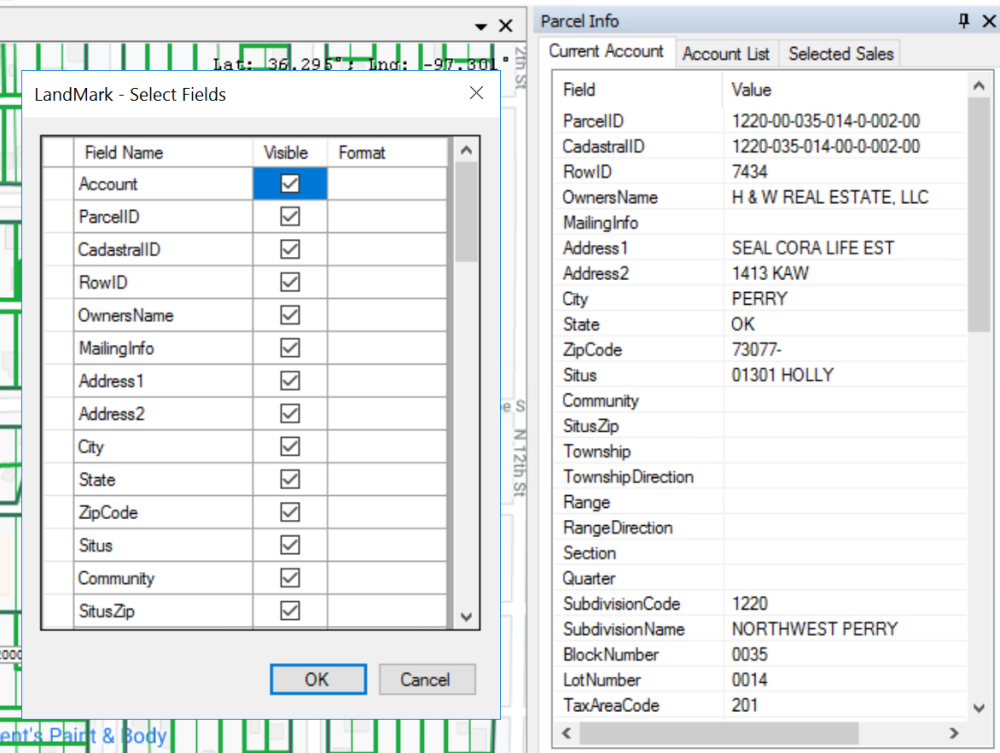Image resolution: width=1000 pixels, height=753 pixels.
Task: Disable the OwnersName visible checkbox
Action: click(287, 315)
